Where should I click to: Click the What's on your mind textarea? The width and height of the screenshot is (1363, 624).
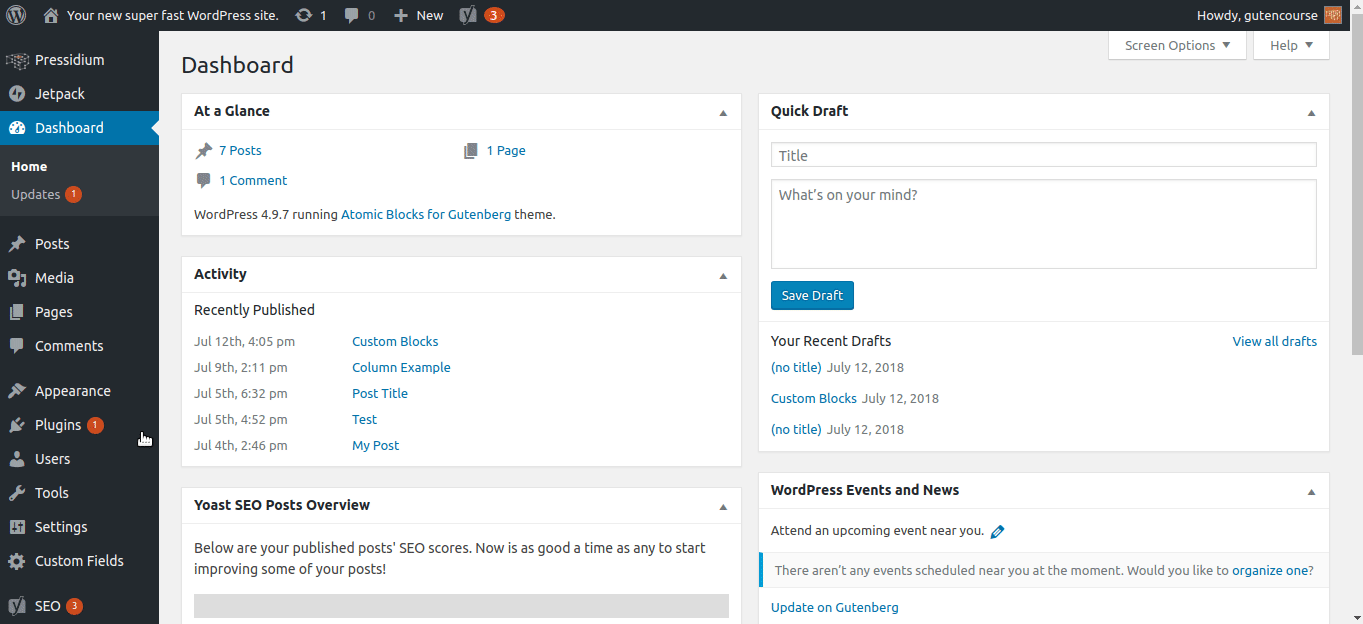pos(1043,224)
